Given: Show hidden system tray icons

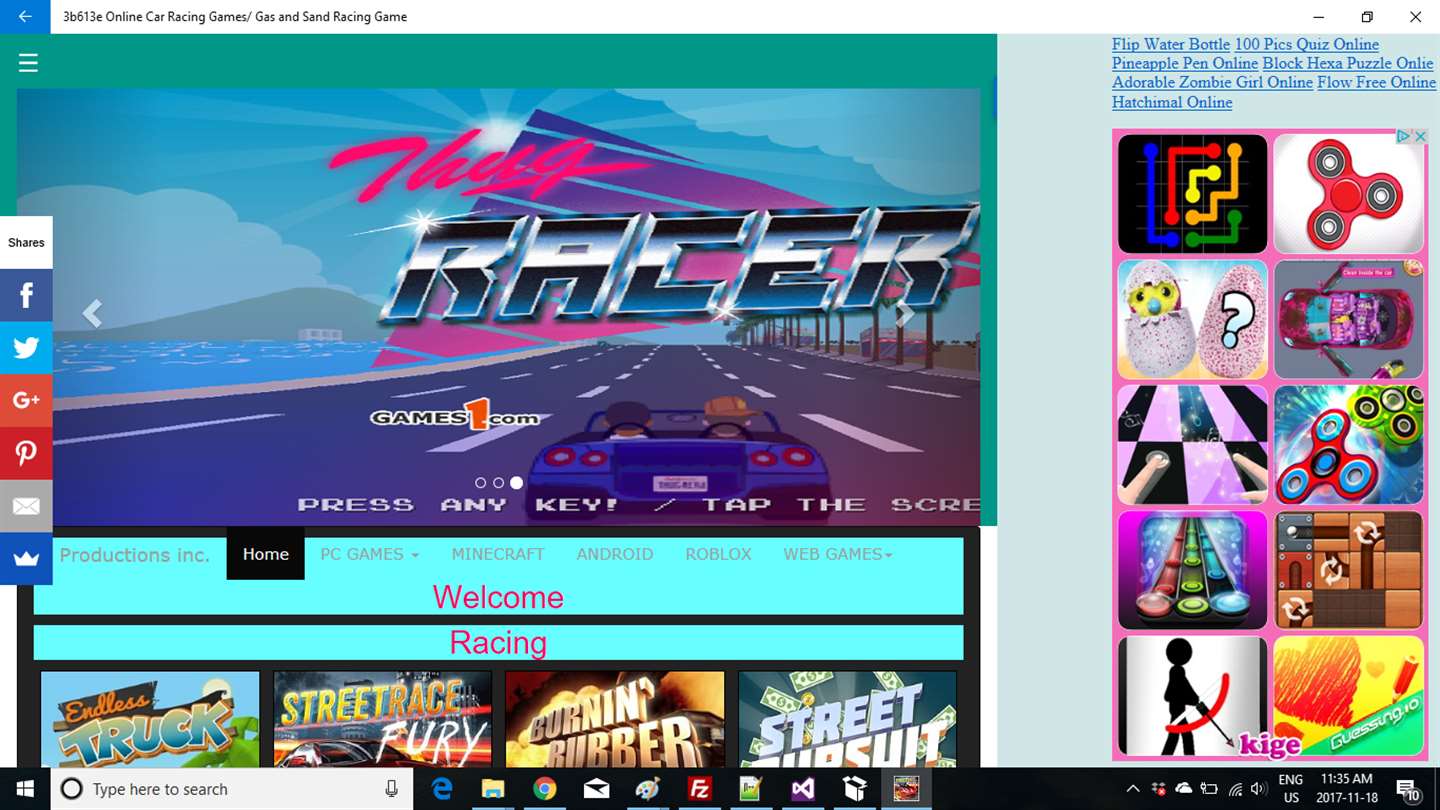Looking at the screenshot, I should 1132,789.
